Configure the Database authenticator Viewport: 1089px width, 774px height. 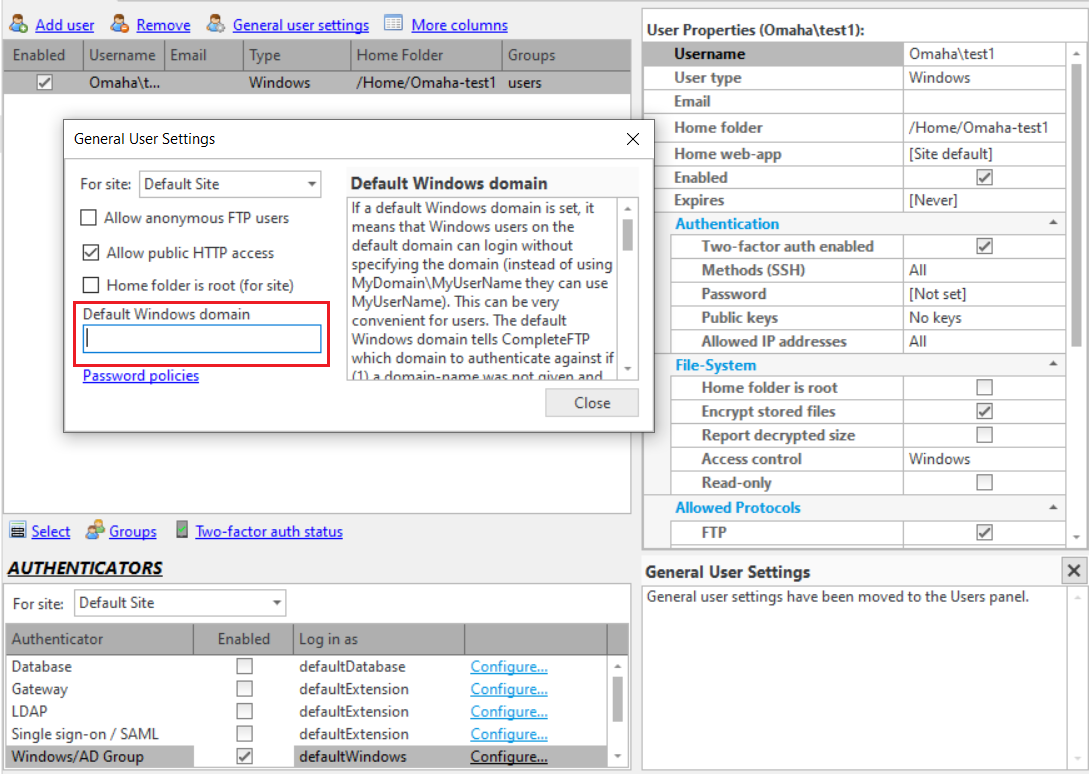tap(508, 666)
